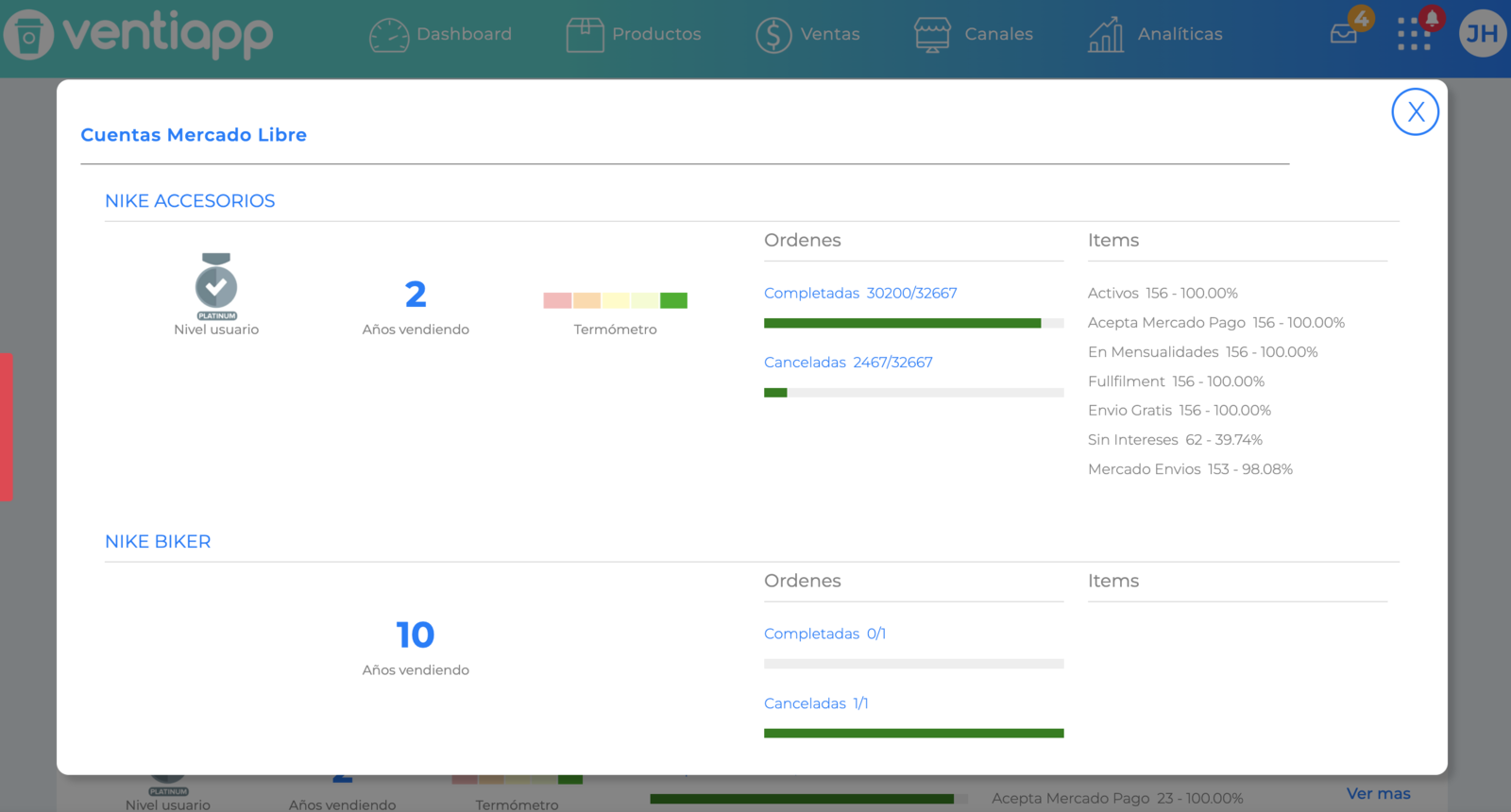Click the Platinum medal level icon

216,286
